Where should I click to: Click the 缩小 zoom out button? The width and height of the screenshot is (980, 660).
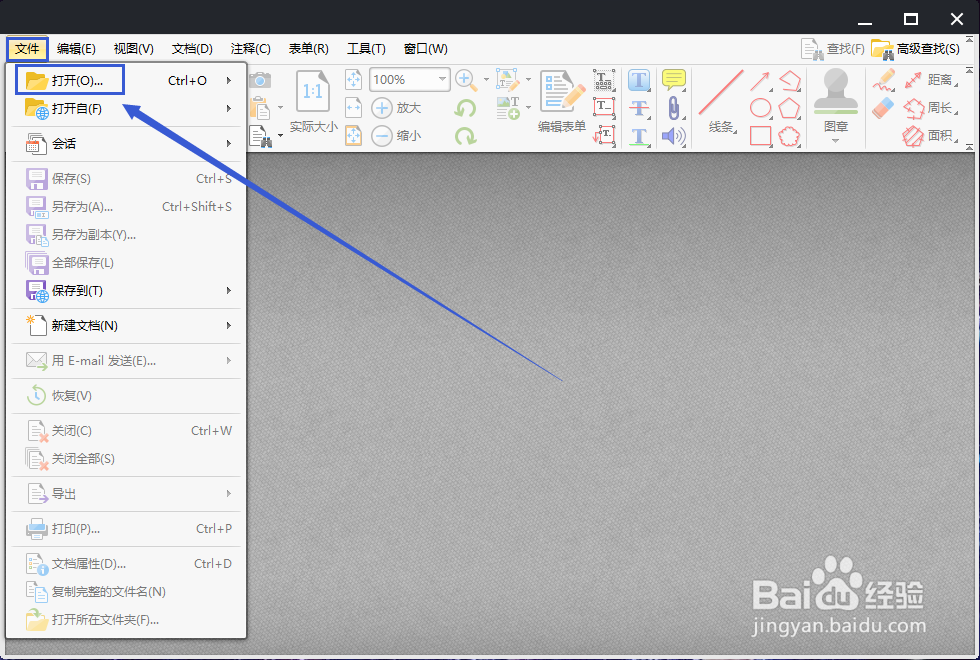click(x=396, y=136)
